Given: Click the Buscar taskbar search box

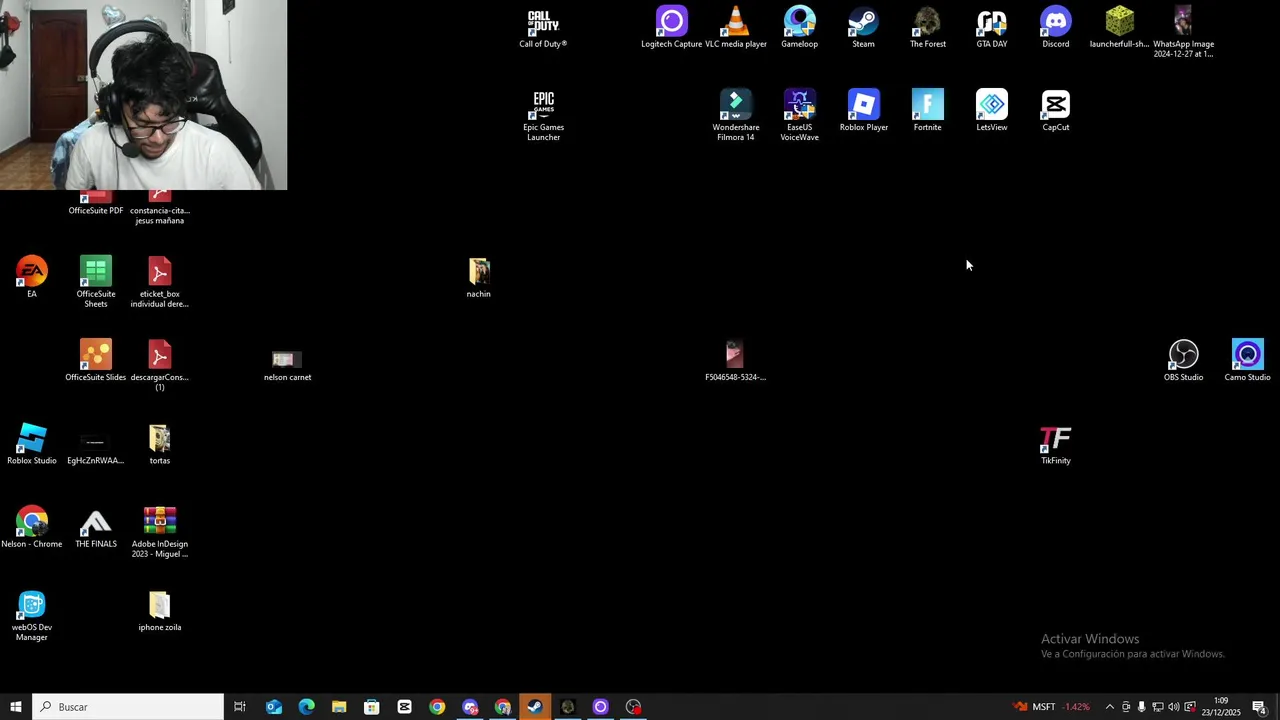Looking at the screenshot, I should tap(128, 707).
